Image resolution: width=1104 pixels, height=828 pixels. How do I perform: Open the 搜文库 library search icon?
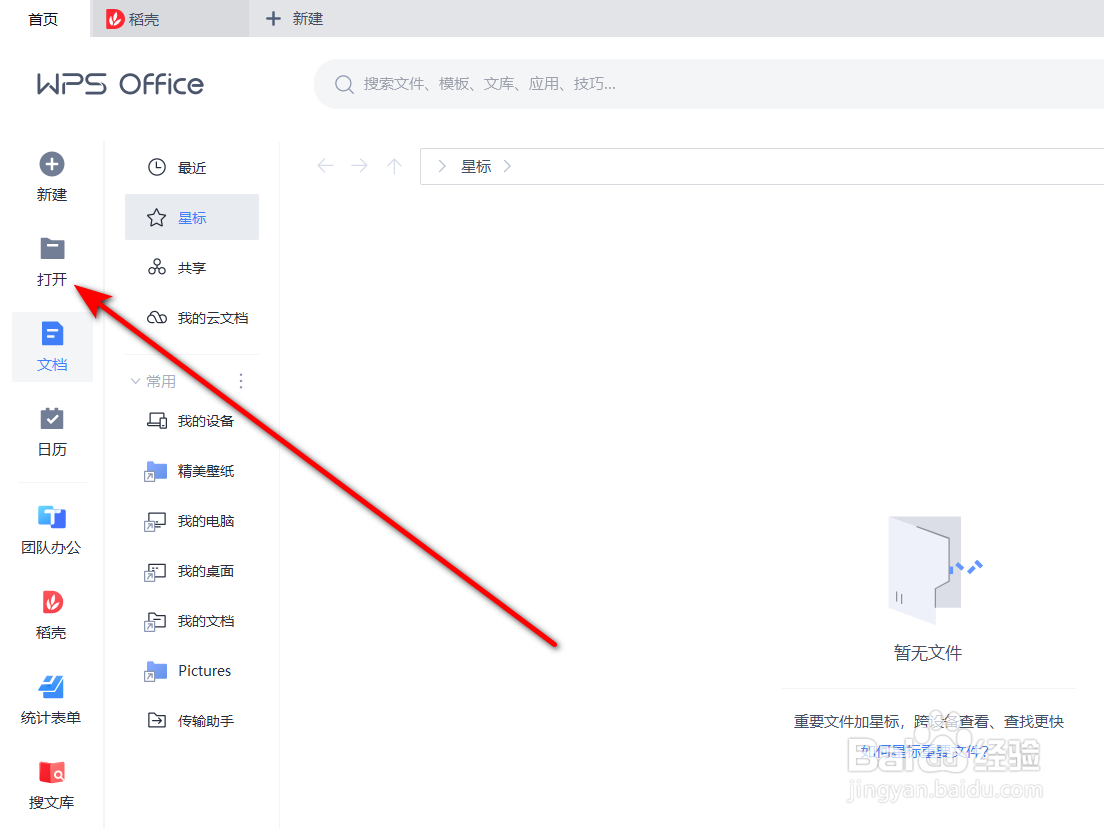click(51, 772)
